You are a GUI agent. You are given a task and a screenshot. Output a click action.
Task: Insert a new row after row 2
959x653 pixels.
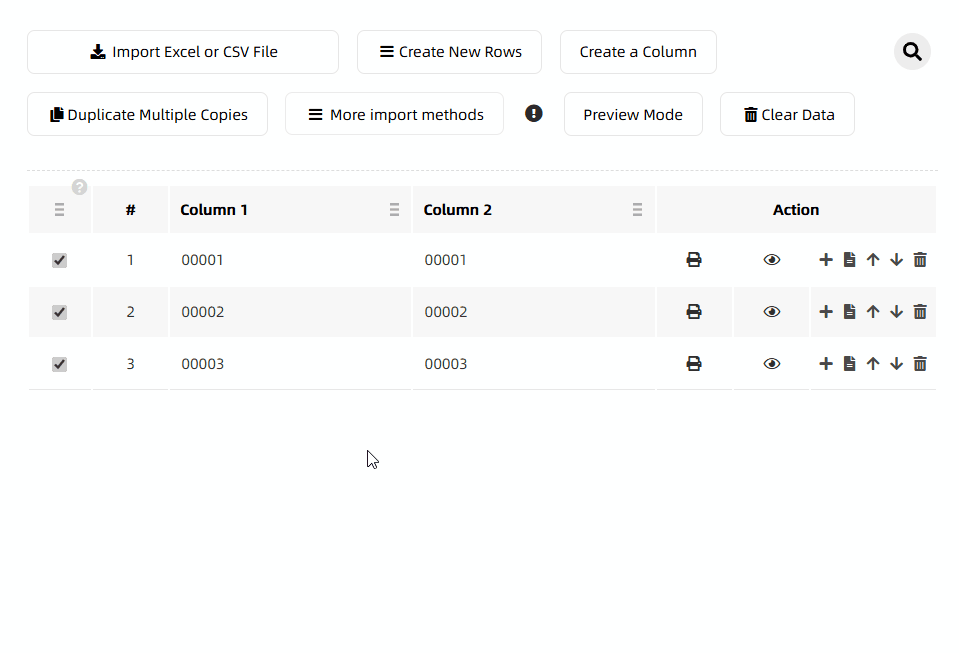click(x=826, y=312)
